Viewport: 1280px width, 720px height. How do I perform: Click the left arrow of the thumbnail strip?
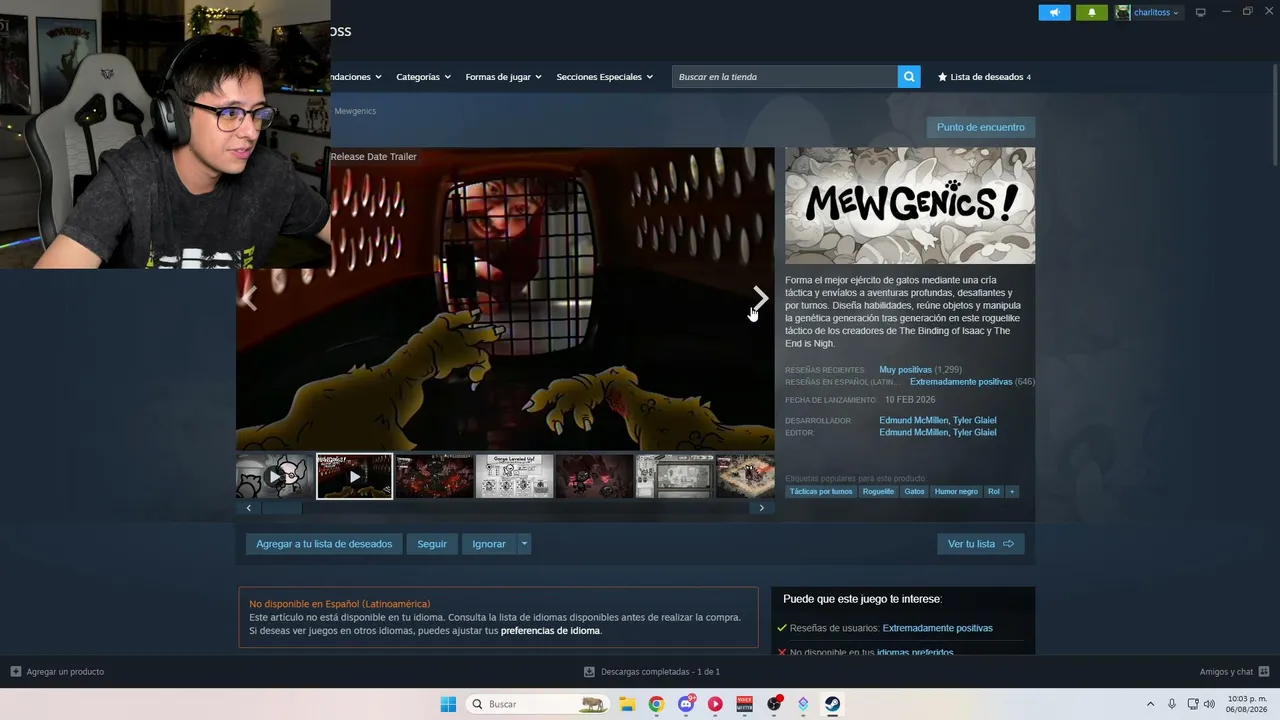coord(249,508)
